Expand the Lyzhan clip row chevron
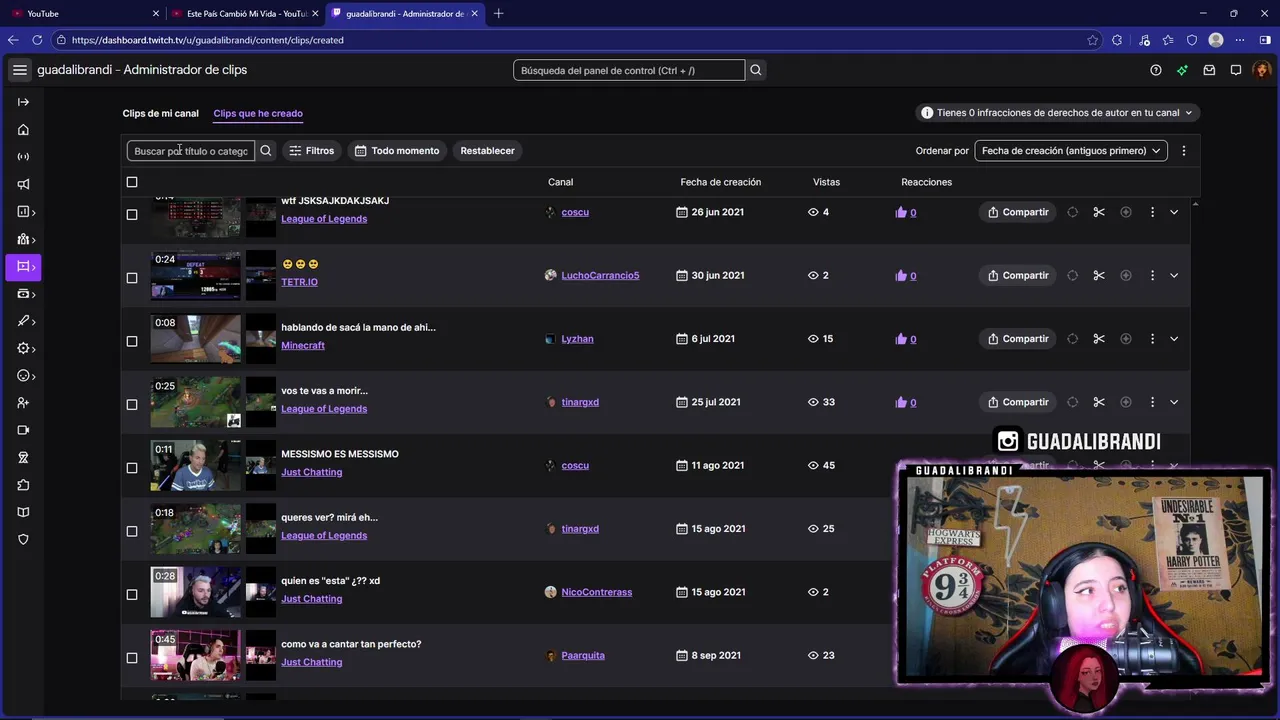 click(1174, 339)
